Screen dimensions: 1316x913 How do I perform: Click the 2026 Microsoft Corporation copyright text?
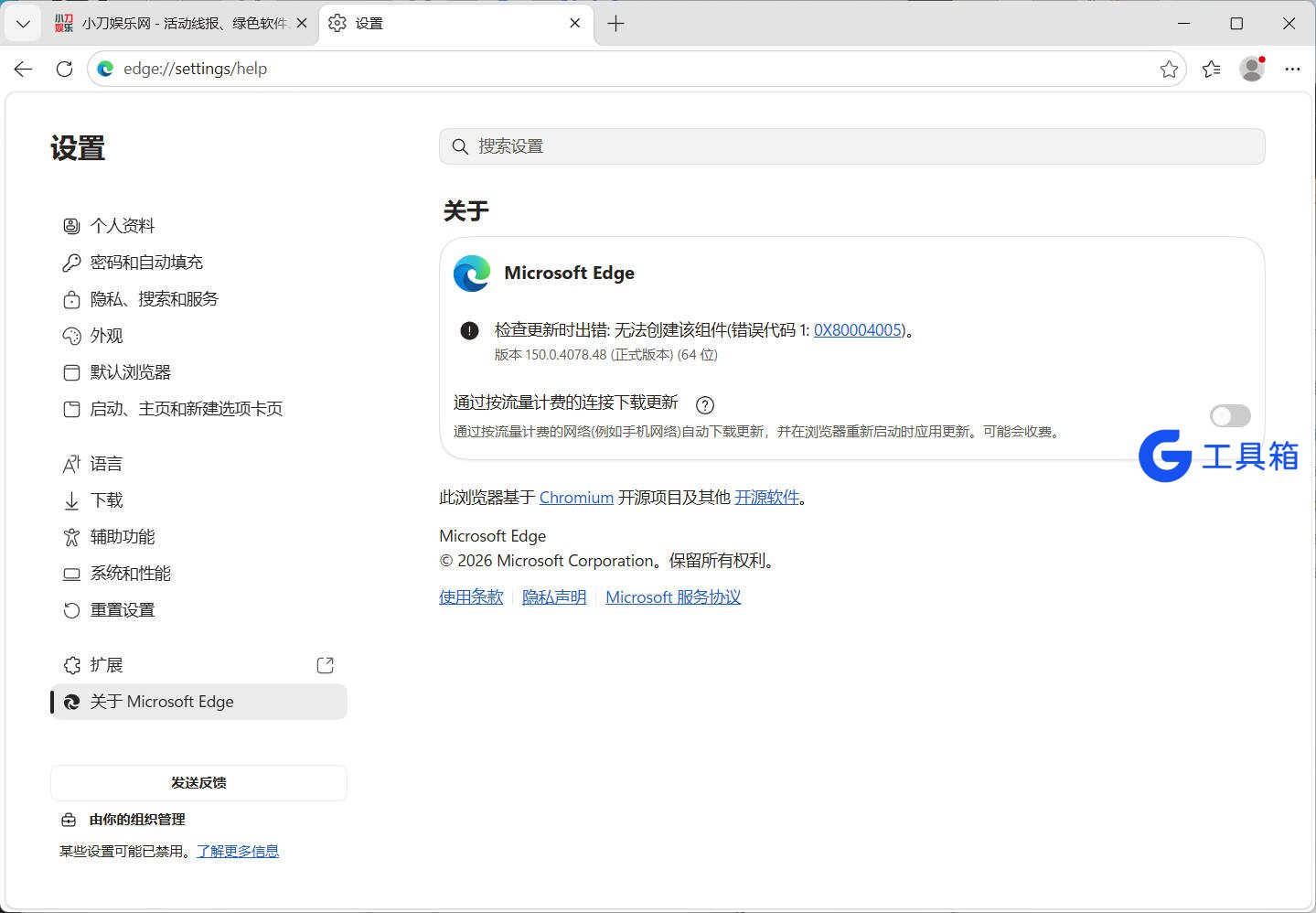point(608,561)
